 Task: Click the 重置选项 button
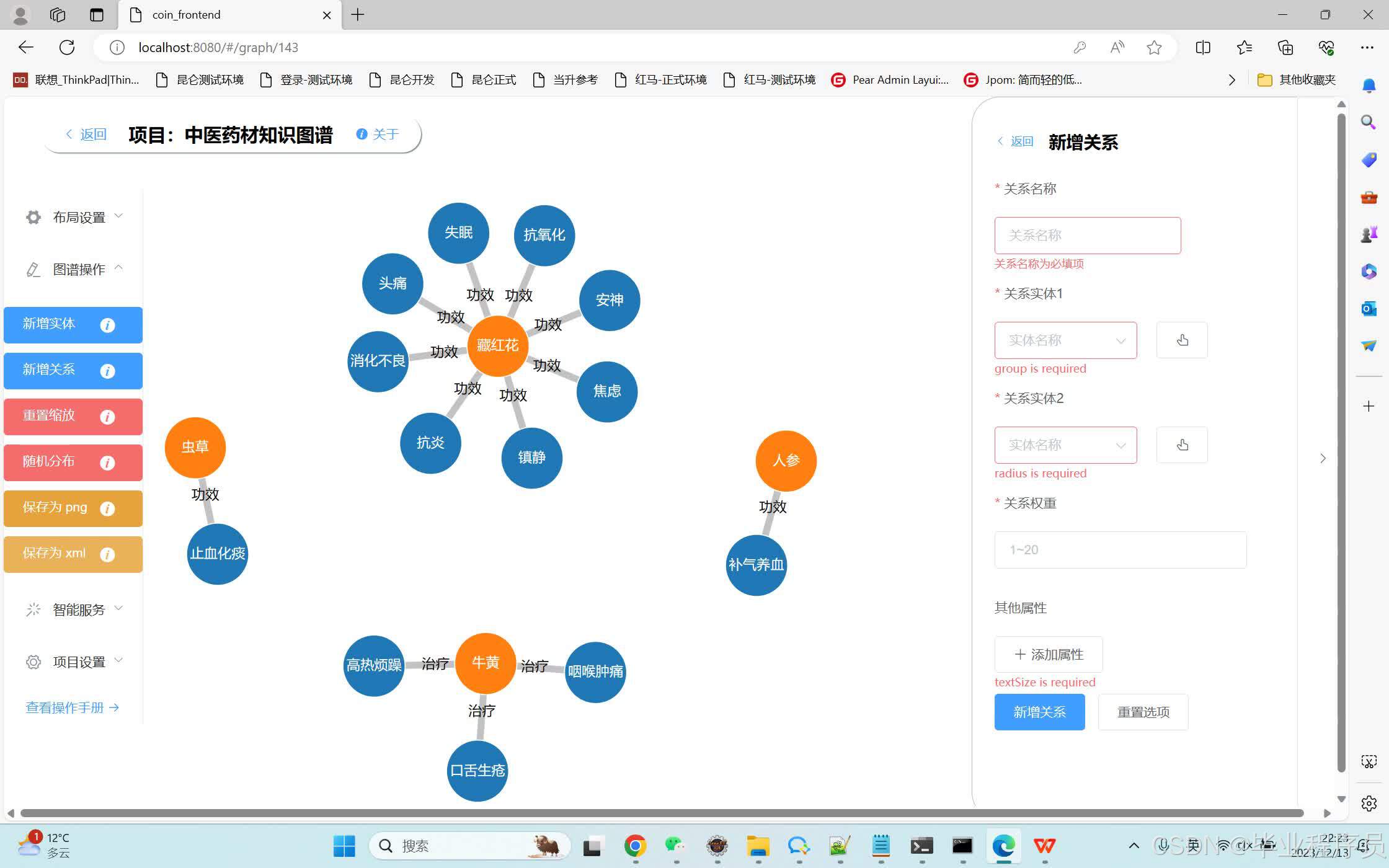1143,712
